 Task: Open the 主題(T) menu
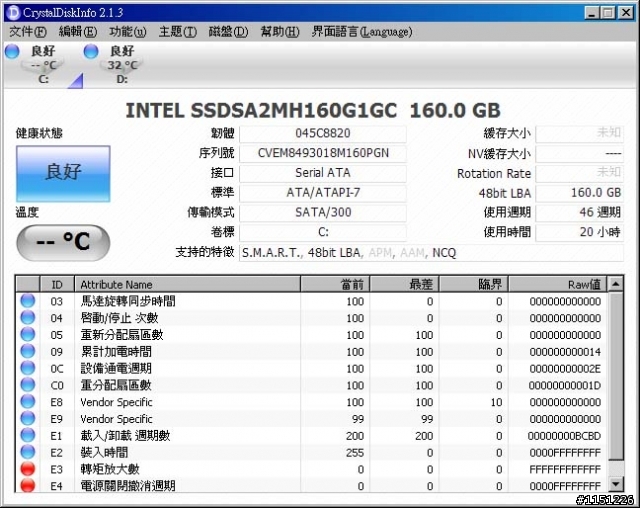(178, 31)
